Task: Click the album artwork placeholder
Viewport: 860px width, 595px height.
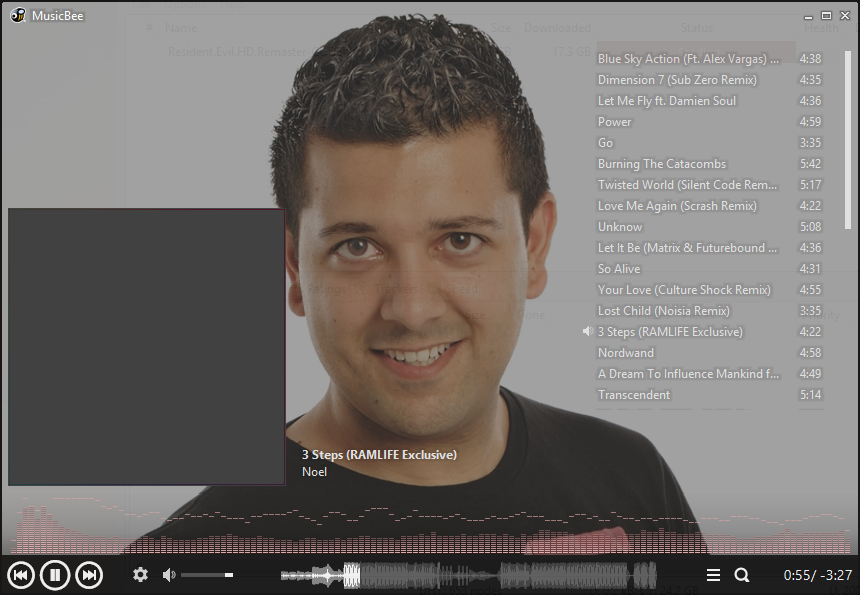Action: [x=146, y=346]
